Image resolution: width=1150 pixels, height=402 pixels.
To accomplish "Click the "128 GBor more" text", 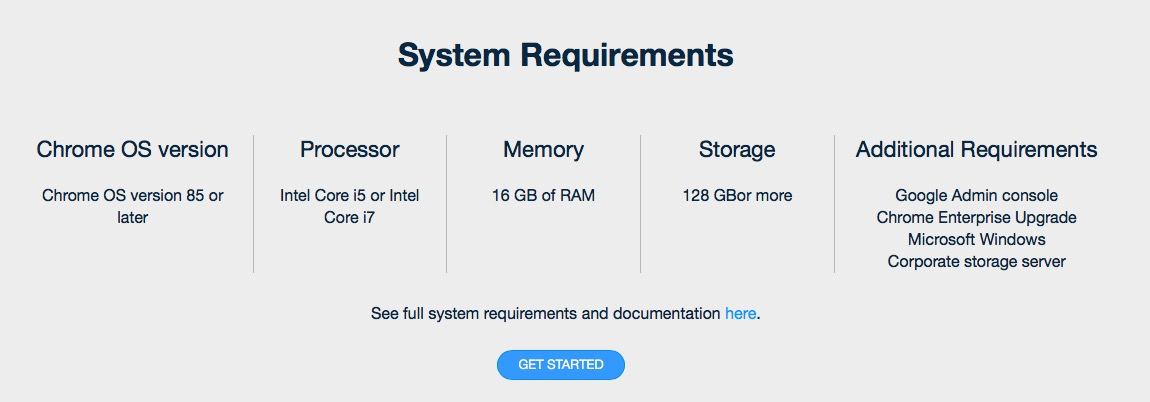I will tap(737, 196).
